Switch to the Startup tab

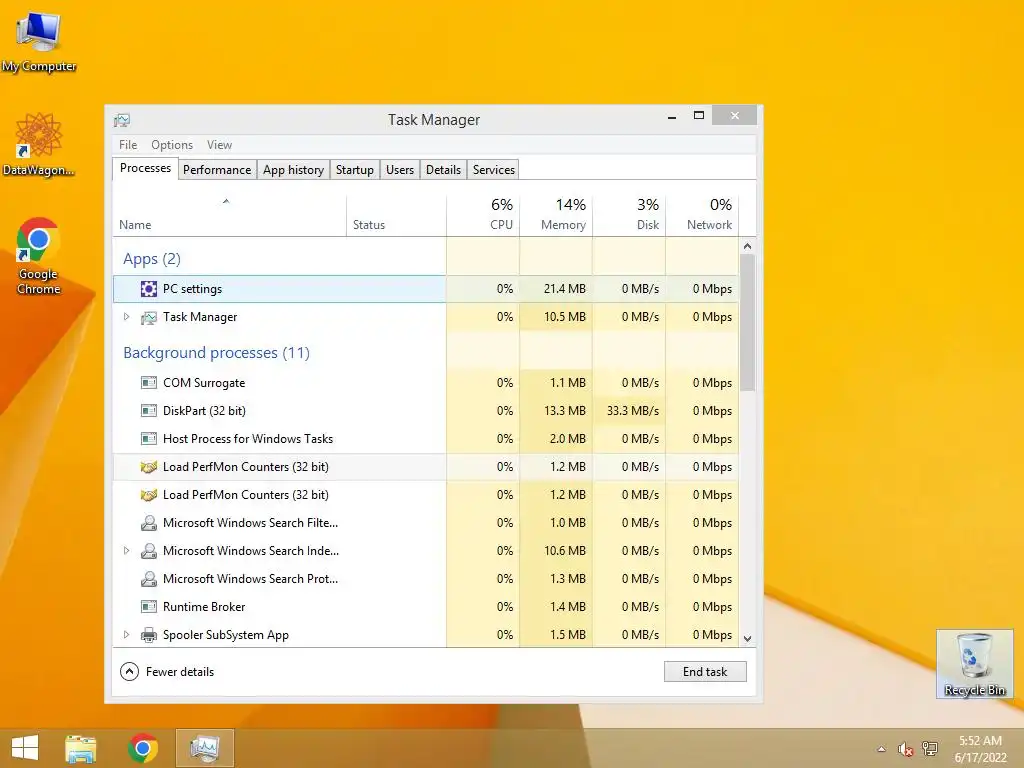355,170
